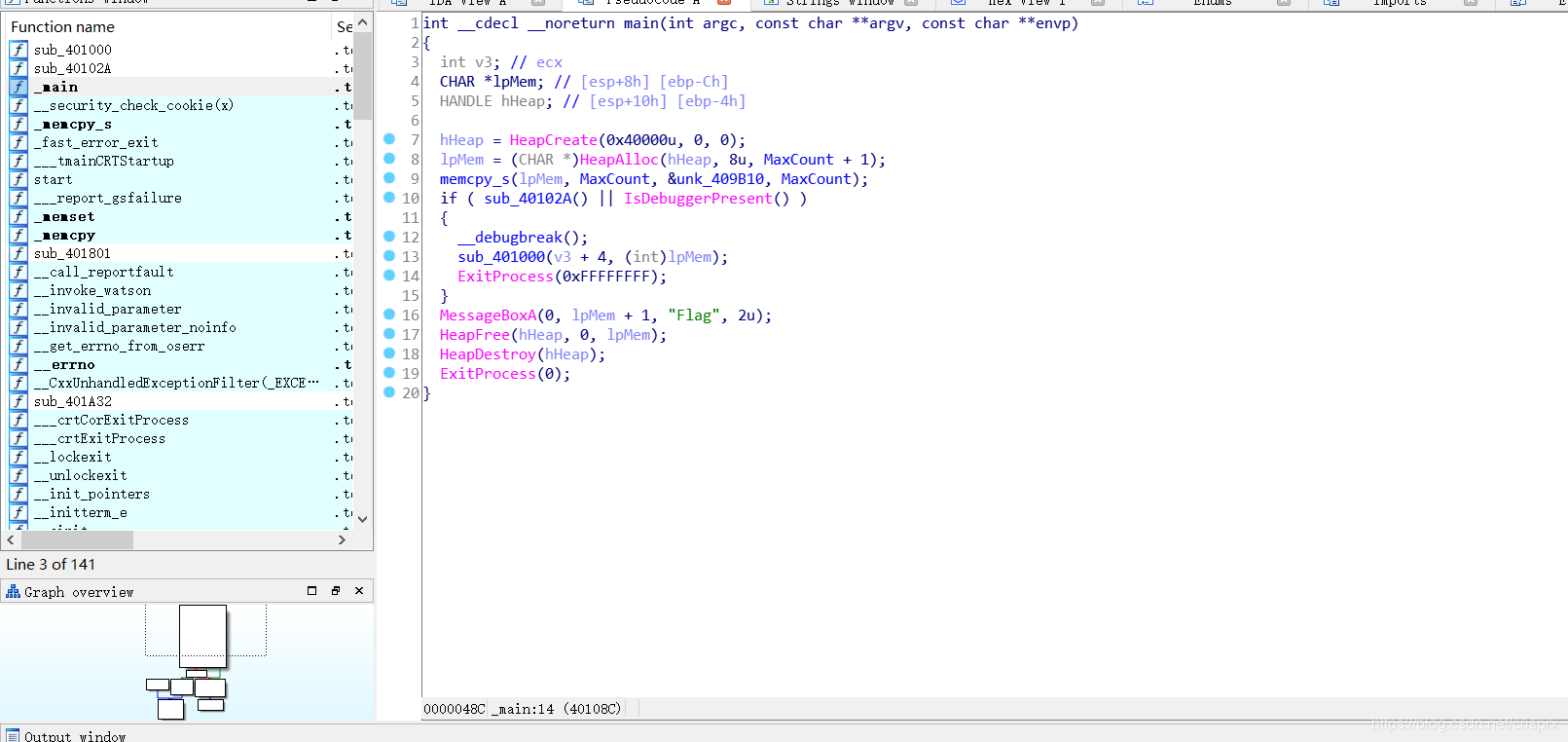This screenshot has height=742, width=1568.
Task: Select ___report_gsfailure in the function list
Action: [107, 198]
